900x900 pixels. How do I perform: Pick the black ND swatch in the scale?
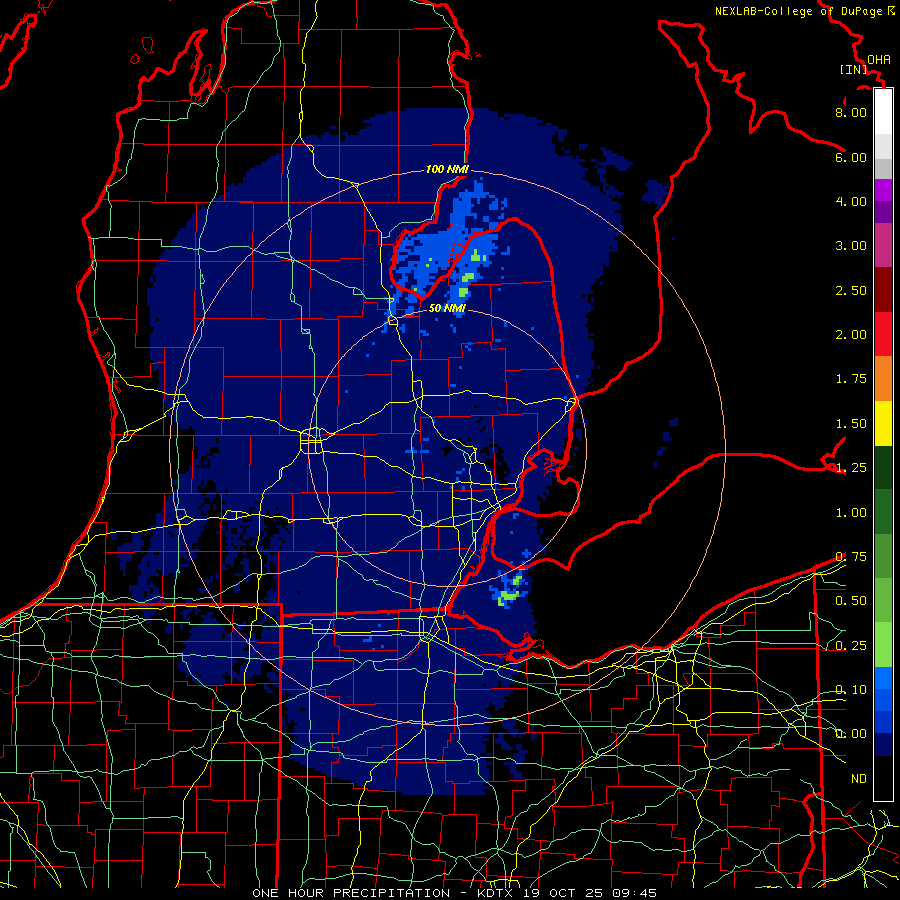pos(883,778)
